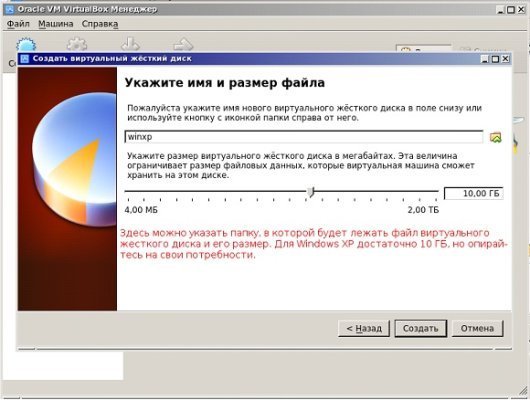Click the VirtualBox Manager window title icon
Screen dimensions: 530x400
(10, 9)
